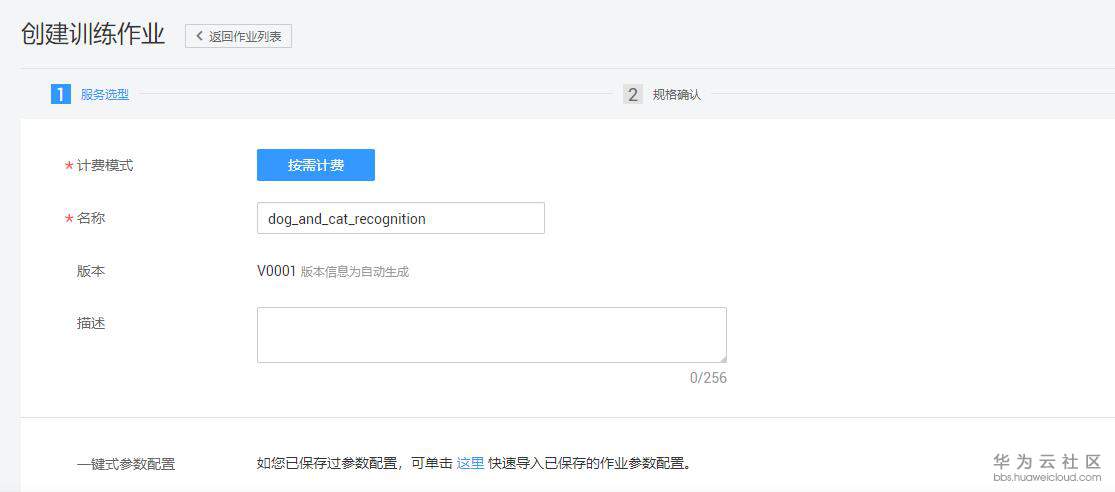Click inside the empty 描述 text area
This screenshot has width=1115, height=492.
tap(491, 334)
